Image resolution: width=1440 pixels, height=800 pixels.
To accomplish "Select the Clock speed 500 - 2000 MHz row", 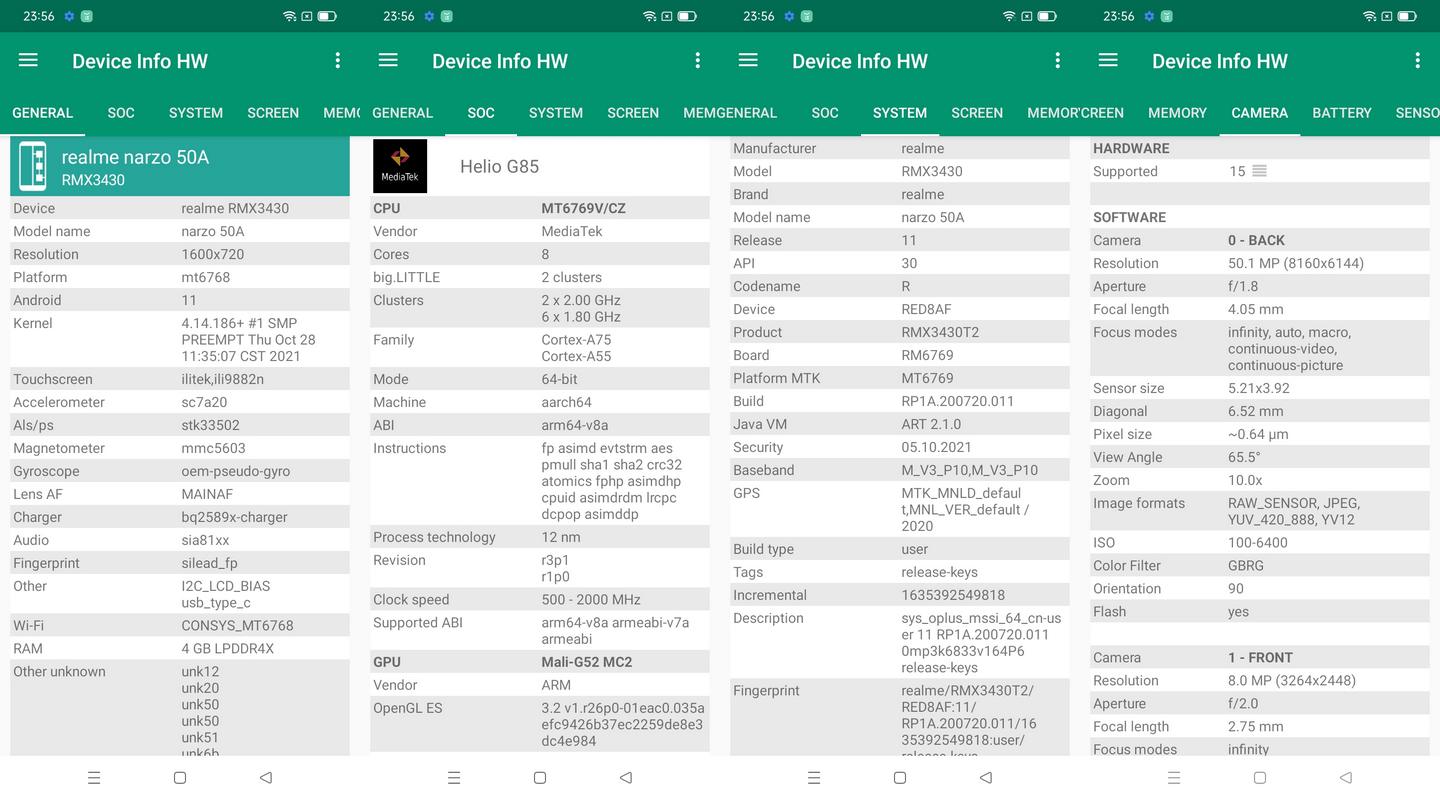I will coord(540,599).
